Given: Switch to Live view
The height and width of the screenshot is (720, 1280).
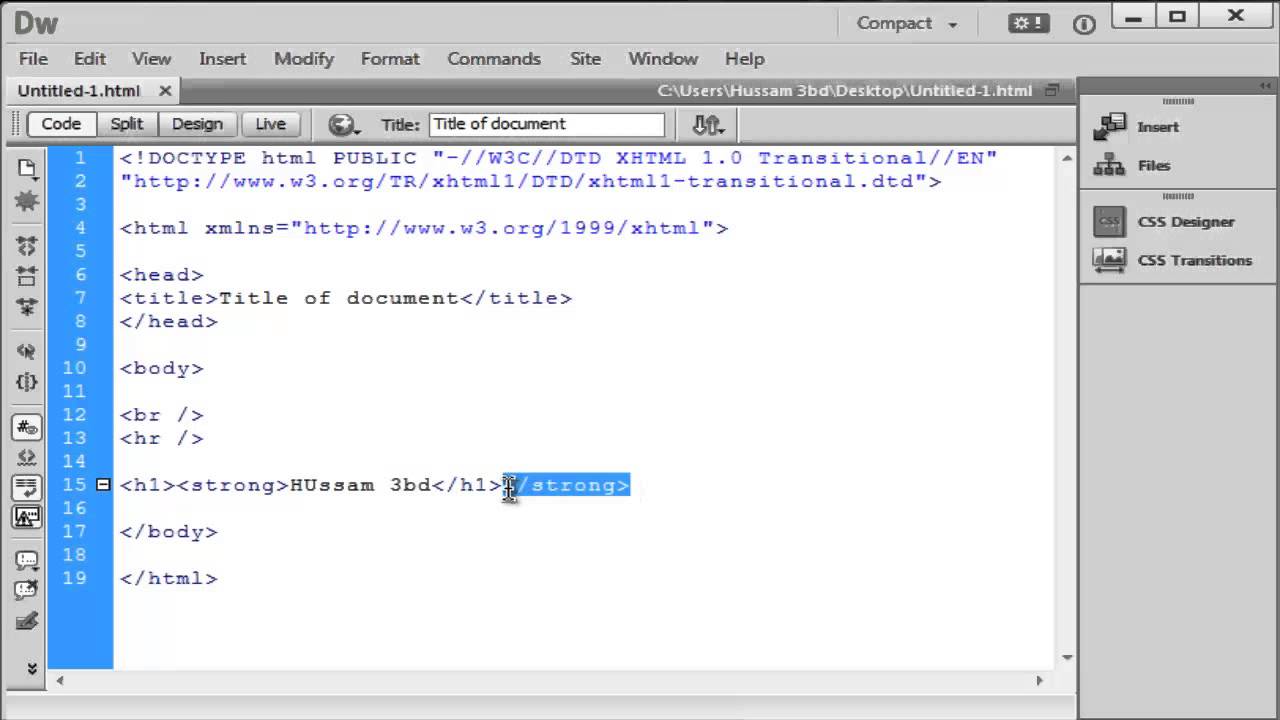Looking at the screenshot, I should [x=270, y=124].
